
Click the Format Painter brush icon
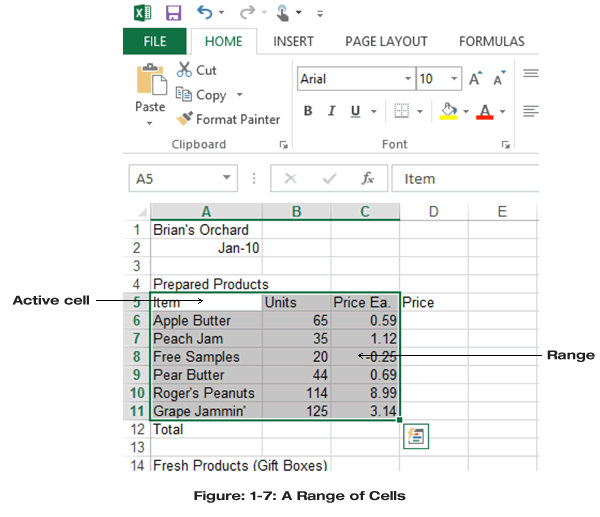pos(184,119)
